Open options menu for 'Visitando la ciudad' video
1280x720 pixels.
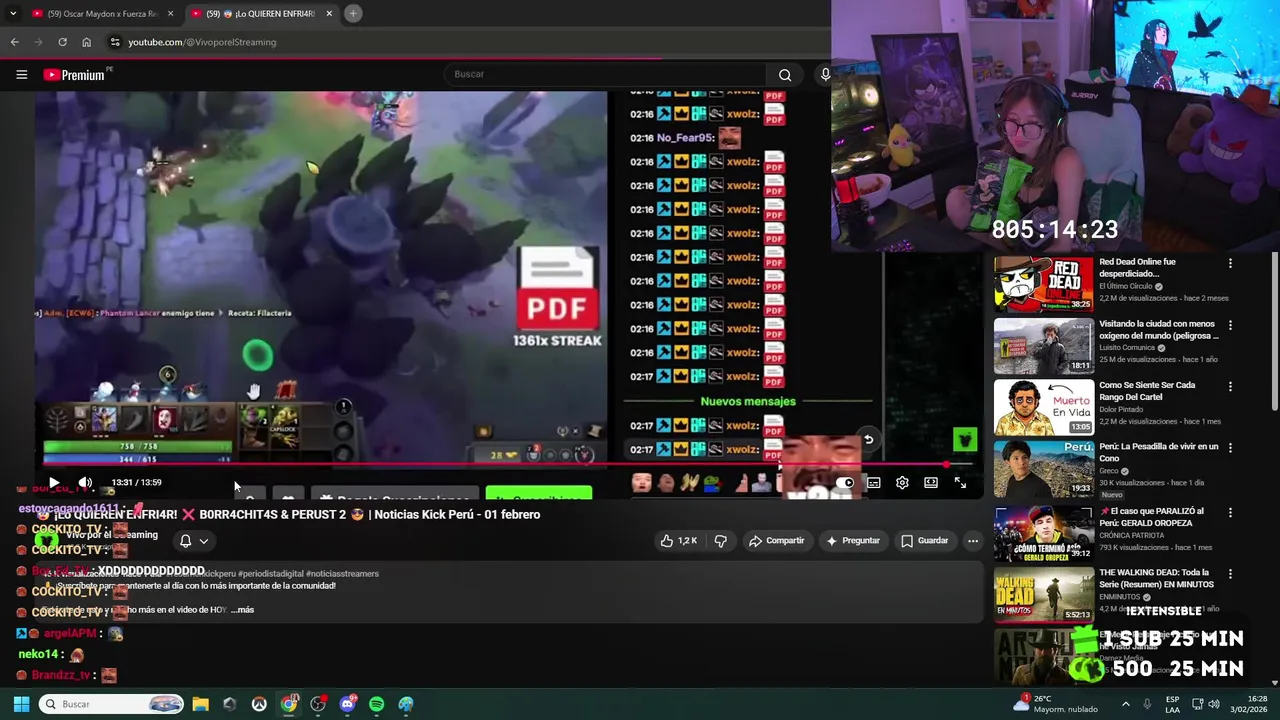[x=1230, y=326]
